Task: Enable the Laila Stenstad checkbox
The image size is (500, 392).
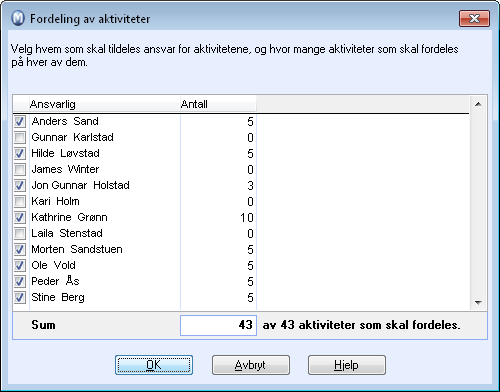Action: click(20, 233)
